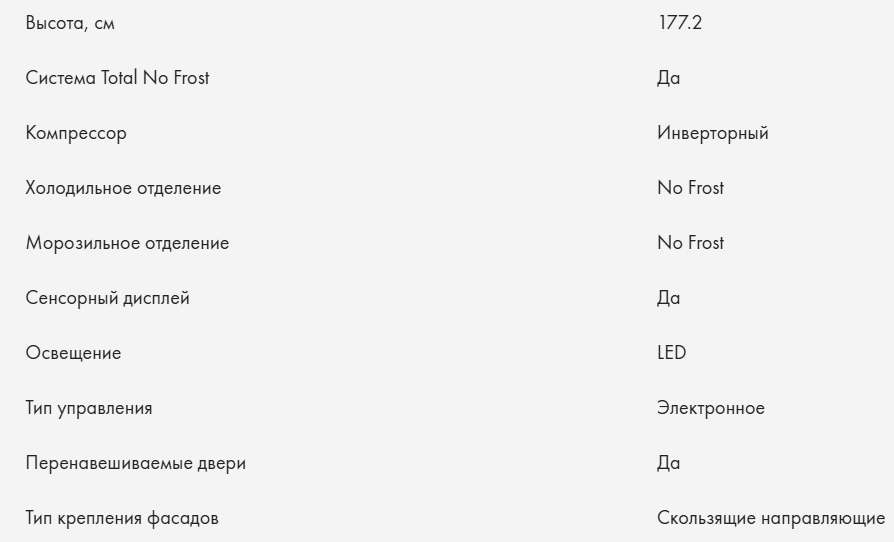The width and height of the screenshot is (894, 542).
Task: Click the "Тип крепления фасадов" label
Action: click(x=122, y=519)
